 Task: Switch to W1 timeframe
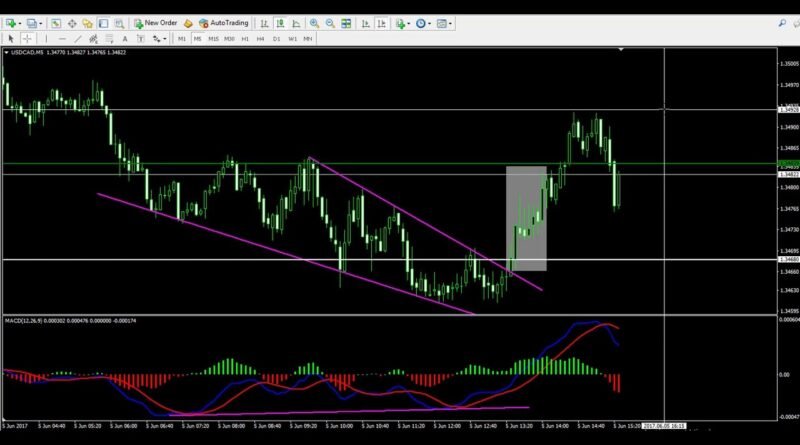292,39
